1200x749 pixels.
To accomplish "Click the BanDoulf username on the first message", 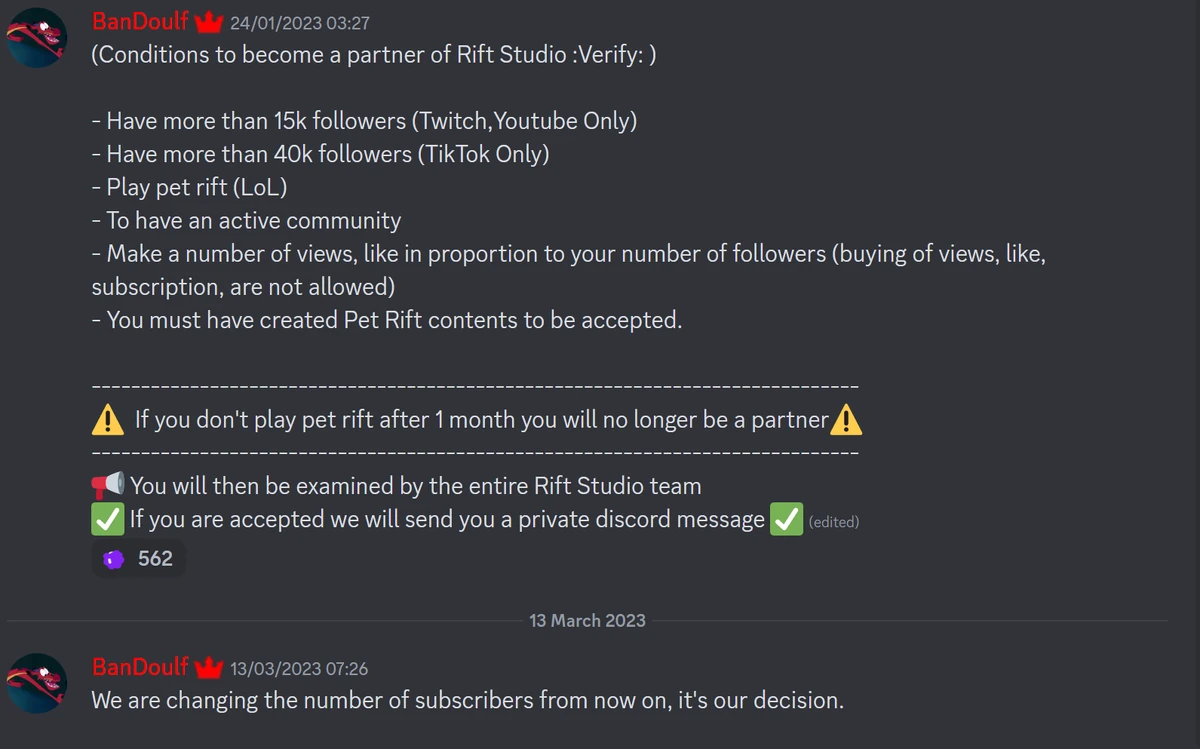I will (x=140, y=21).
